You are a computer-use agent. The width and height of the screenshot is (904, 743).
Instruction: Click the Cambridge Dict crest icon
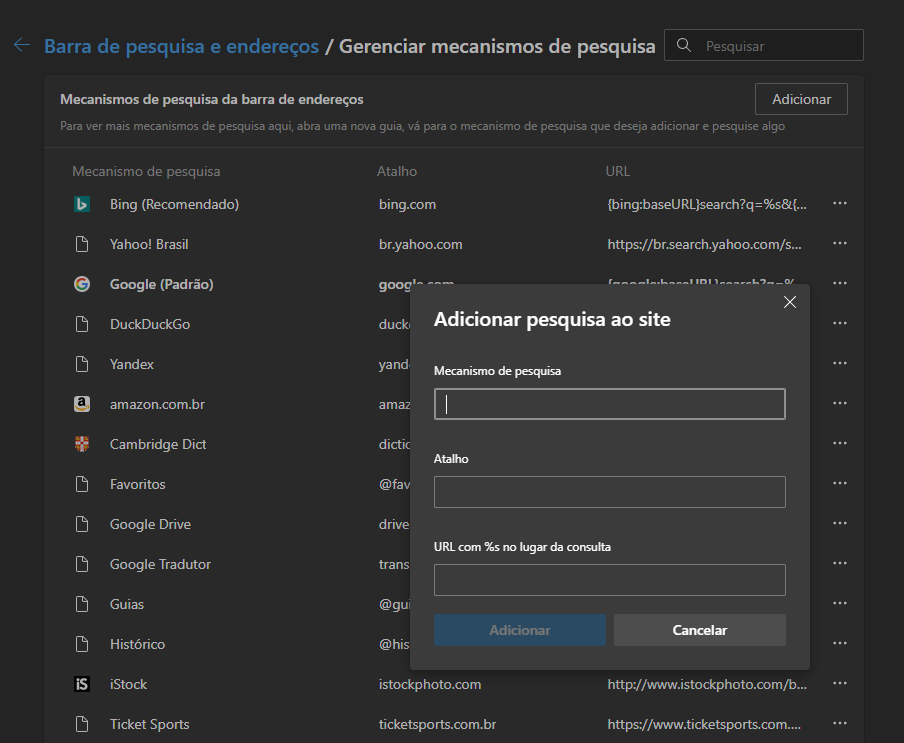click(82, 444)
